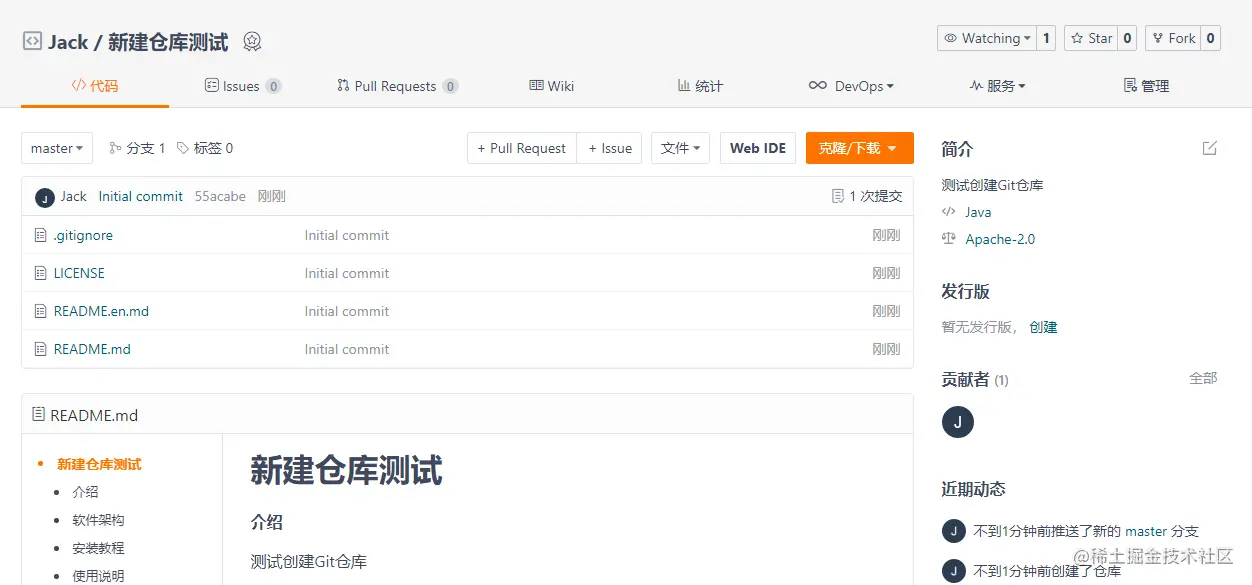
Task: Switch to the Pull Requests tab
Action: pos(398,86)
